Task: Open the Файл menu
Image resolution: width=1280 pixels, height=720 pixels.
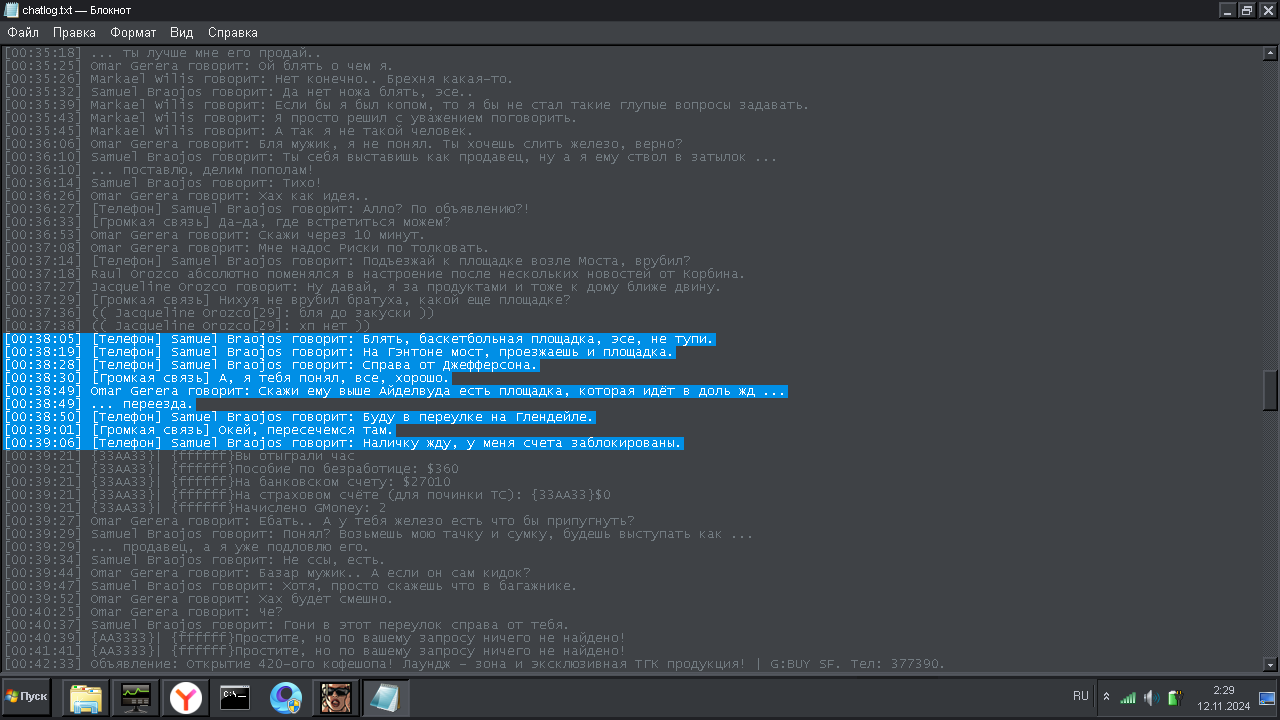Action: click(x=23, y=32)
